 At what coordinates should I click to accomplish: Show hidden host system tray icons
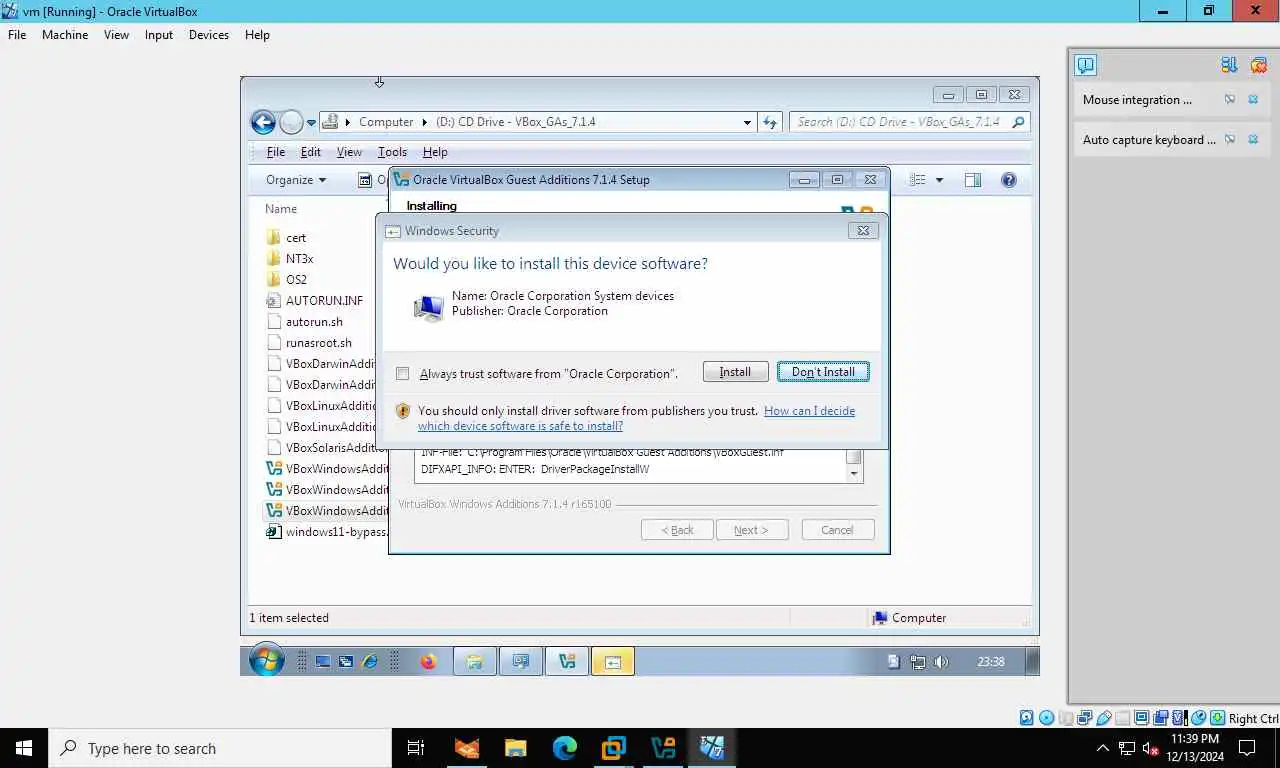pyautogui.click(x=1103, y=748)
